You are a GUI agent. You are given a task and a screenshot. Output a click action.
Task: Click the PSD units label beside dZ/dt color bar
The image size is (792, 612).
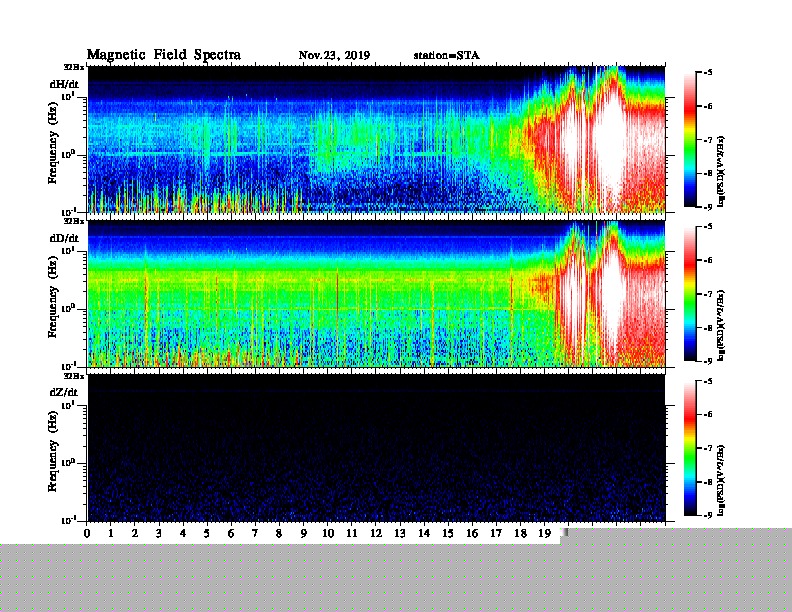(x=721, y=480)
